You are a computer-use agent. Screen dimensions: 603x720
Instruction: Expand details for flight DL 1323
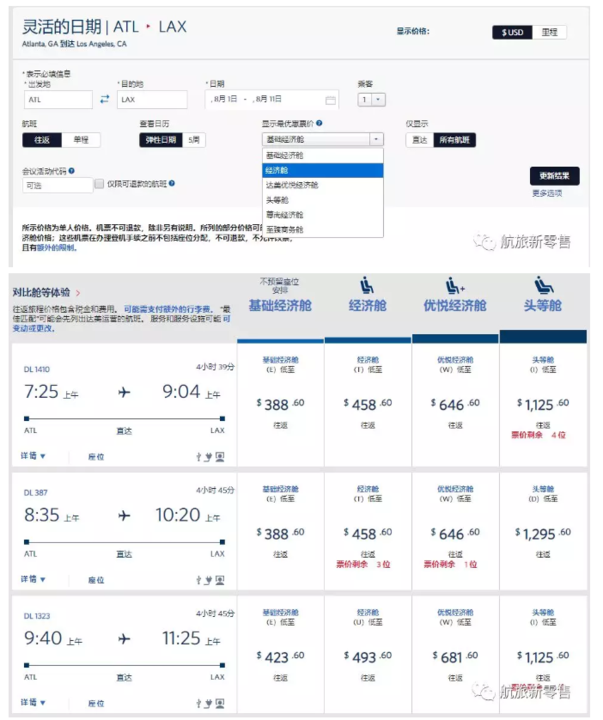point(33,703)
